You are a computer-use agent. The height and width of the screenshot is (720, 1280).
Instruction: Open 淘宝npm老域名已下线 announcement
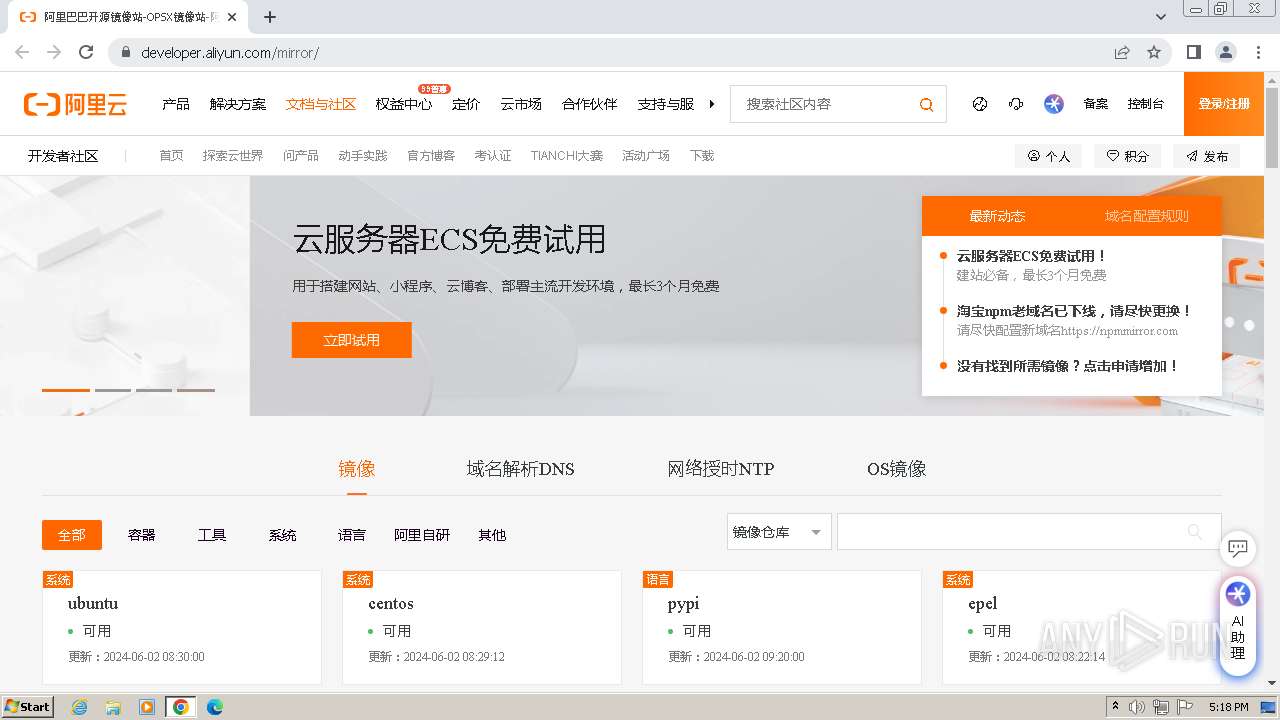tap(1074, 311)
